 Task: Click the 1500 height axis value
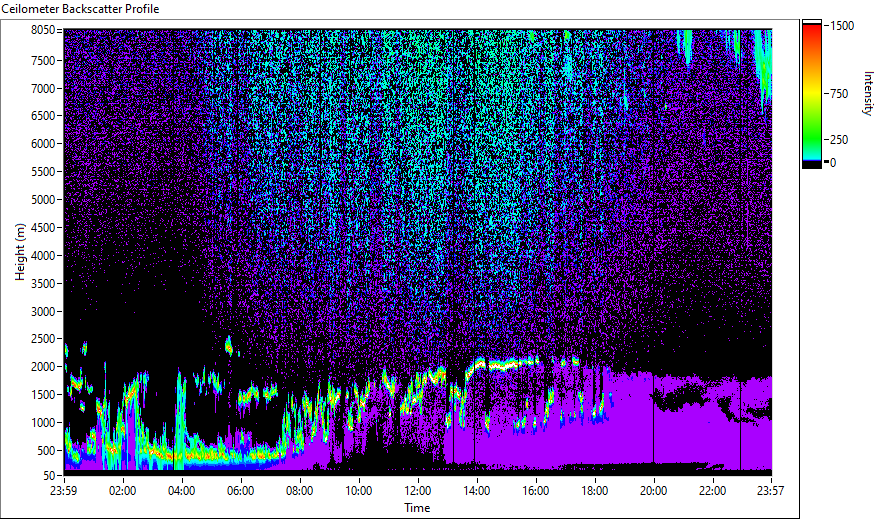click(43, 395)
